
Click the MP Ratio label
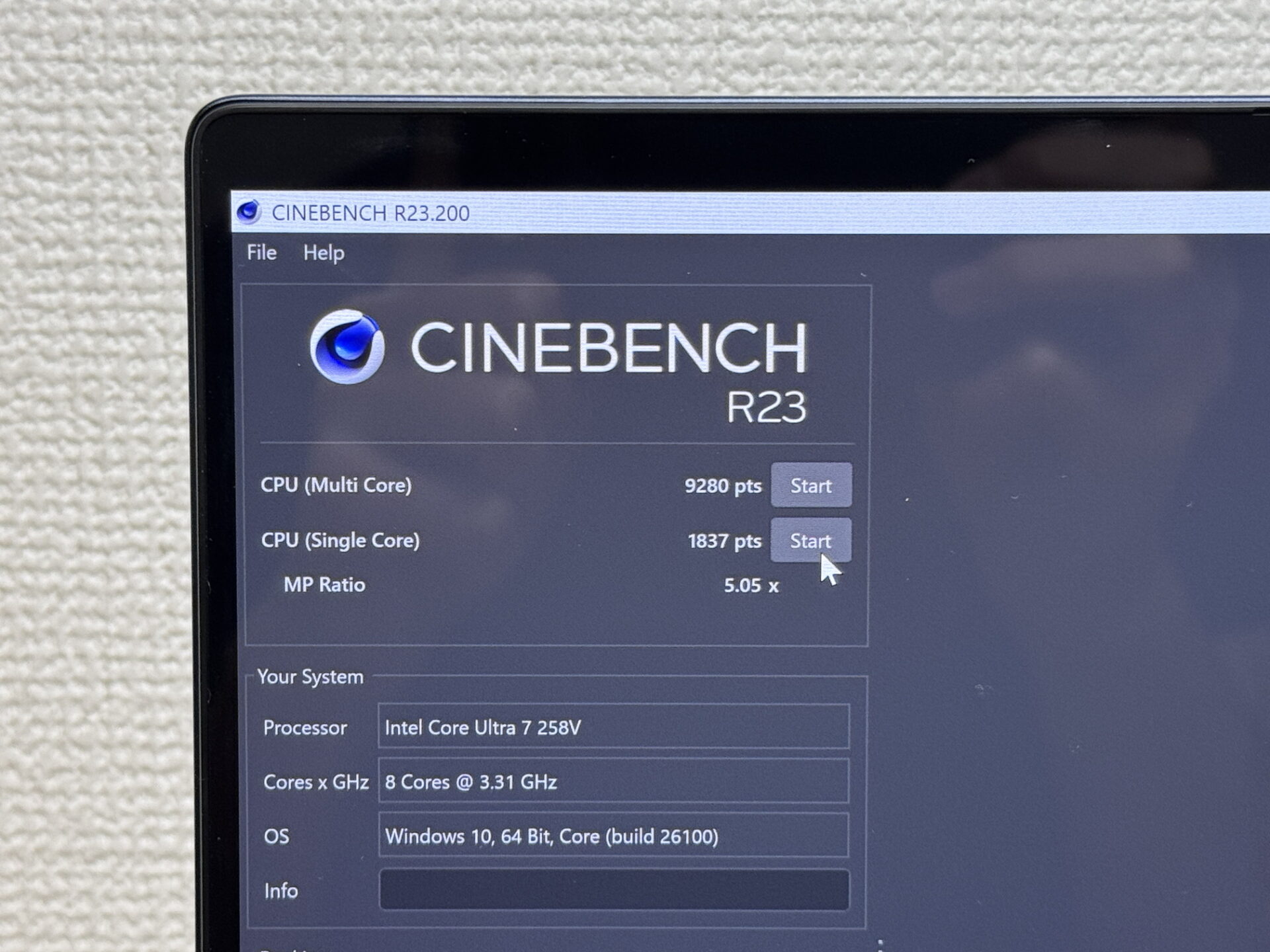click(324, 585)
